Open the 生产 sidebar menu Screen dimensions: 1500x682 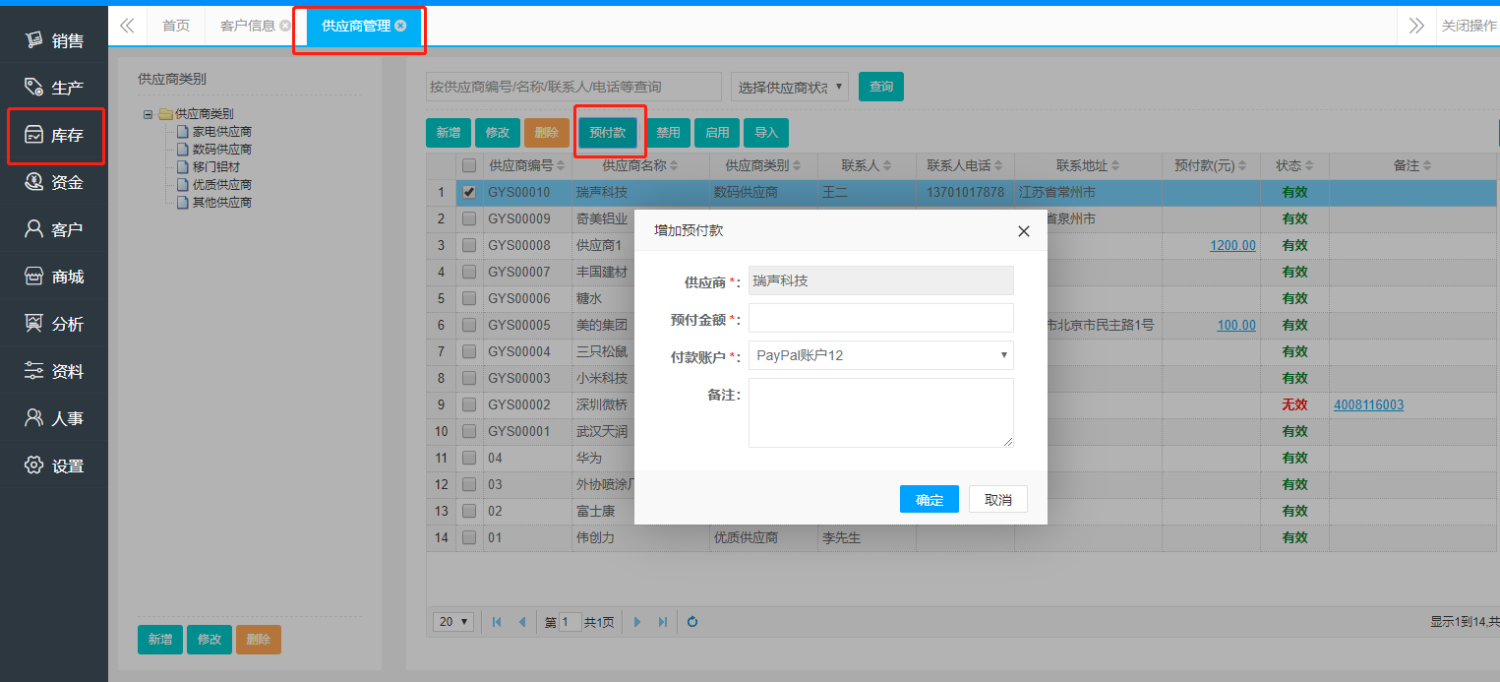tap(54, 88)
